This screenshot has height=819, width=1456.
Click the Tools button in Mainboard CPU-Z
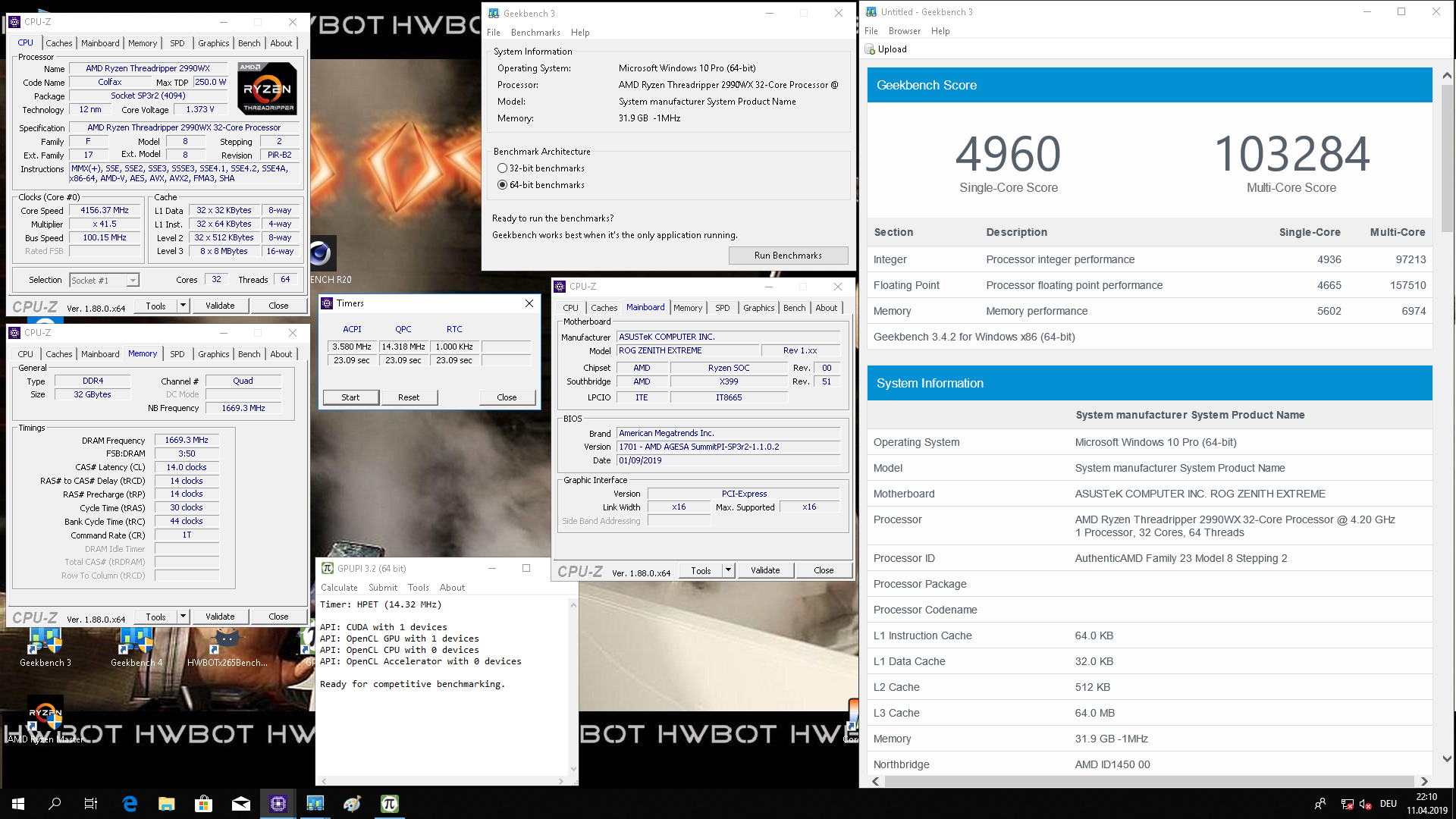pyautogui.click(x=701, y=570)
